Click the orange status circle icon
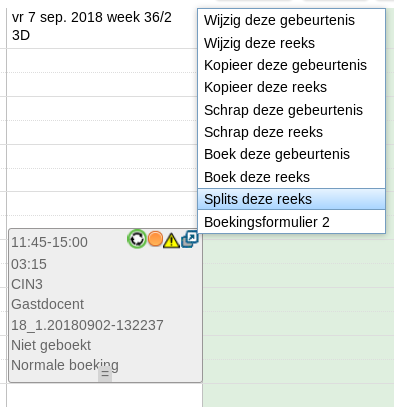This screenshot has height=408, width=394. point(155,239)
